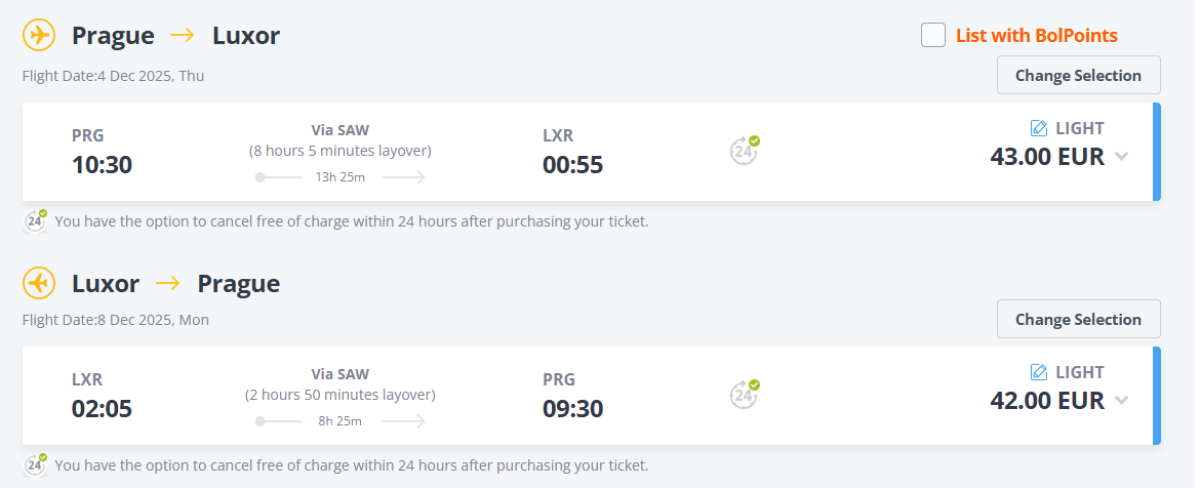
Task: Click the 24-hour cancel icon in outbound flight card
Action: [x=744, y=151]
